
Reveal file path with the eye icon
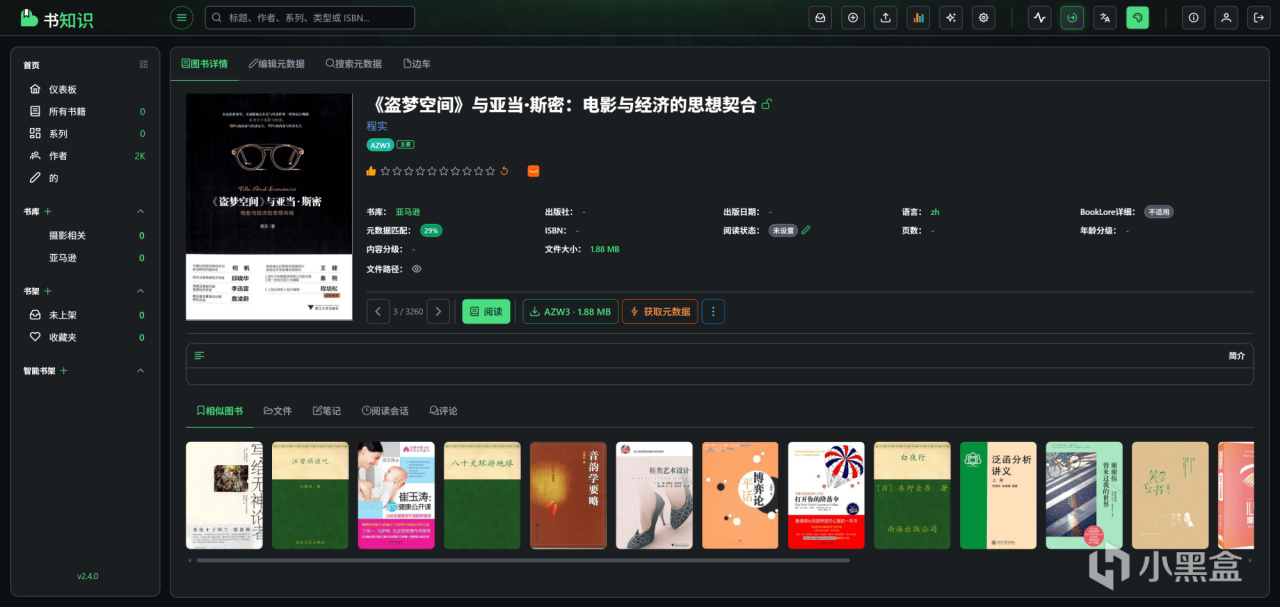tap(416, 269)
